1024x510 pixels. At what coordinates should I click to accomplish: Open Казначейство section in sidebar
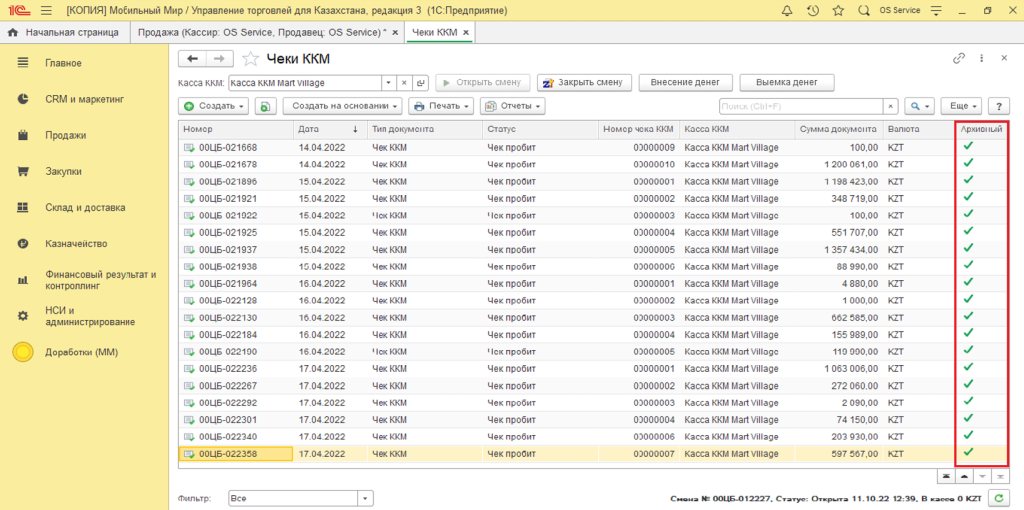point(78,244)
